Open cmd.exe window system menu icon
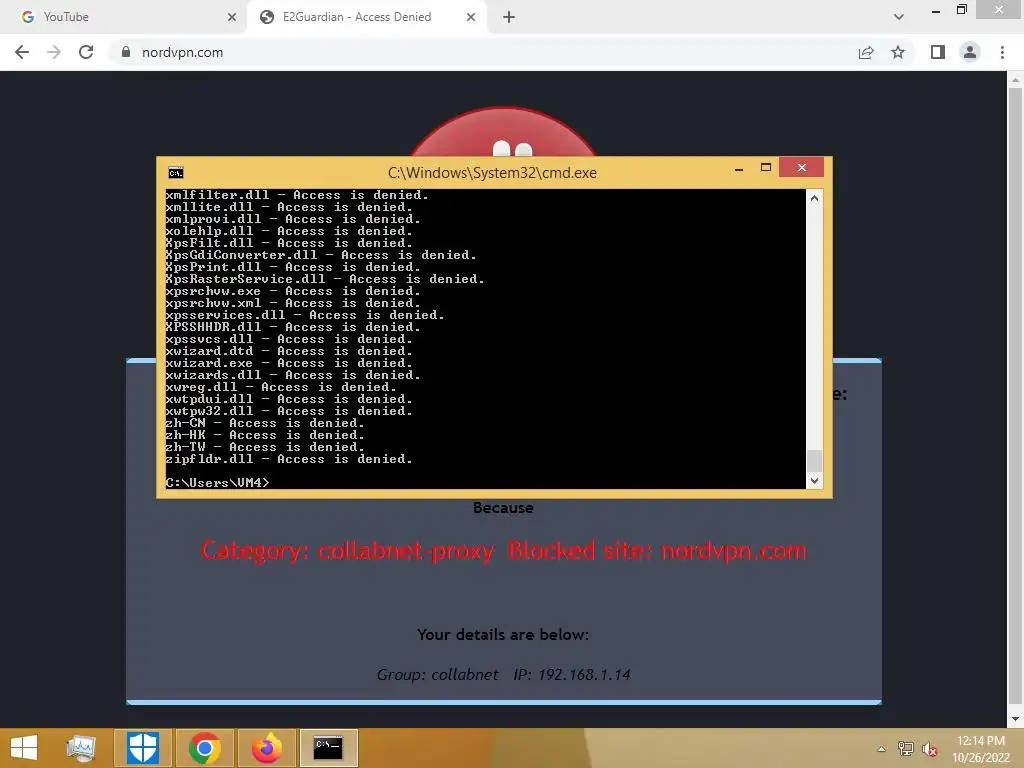1024x768 pixels. click(x=176, y=172)
